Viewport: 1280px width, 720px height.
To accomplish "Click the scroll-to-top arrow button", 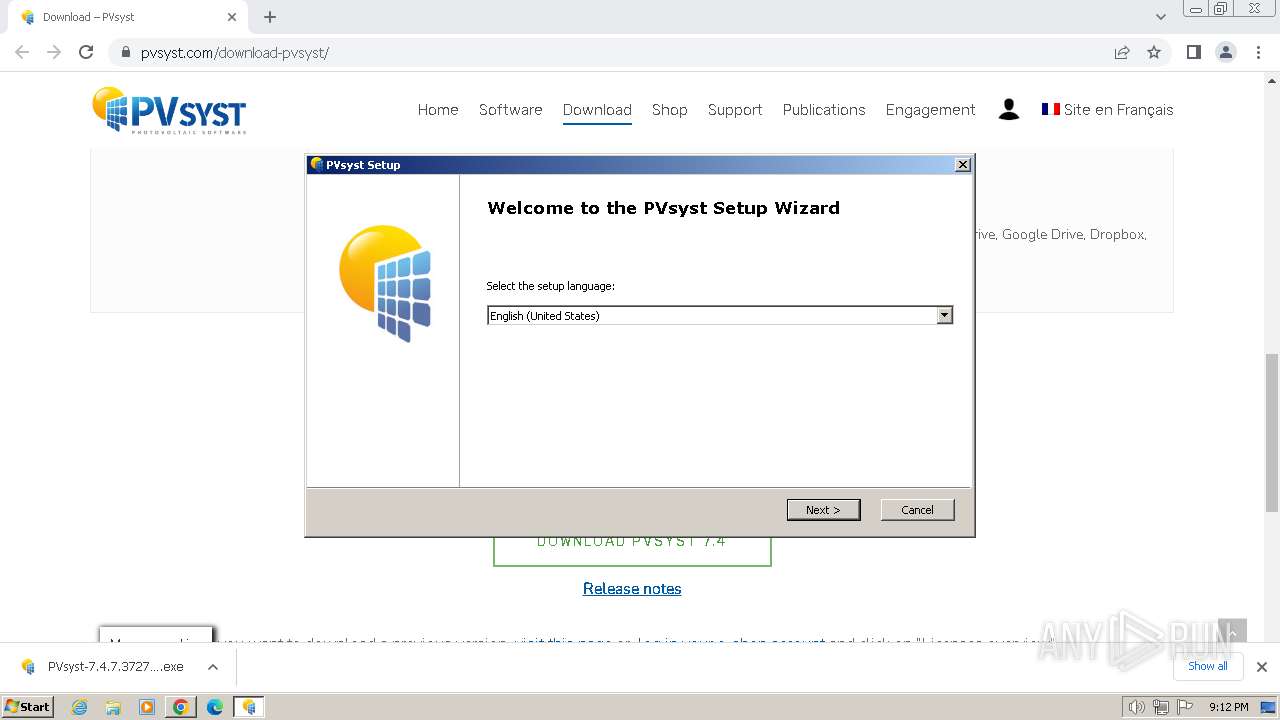I will [1232, 631].
